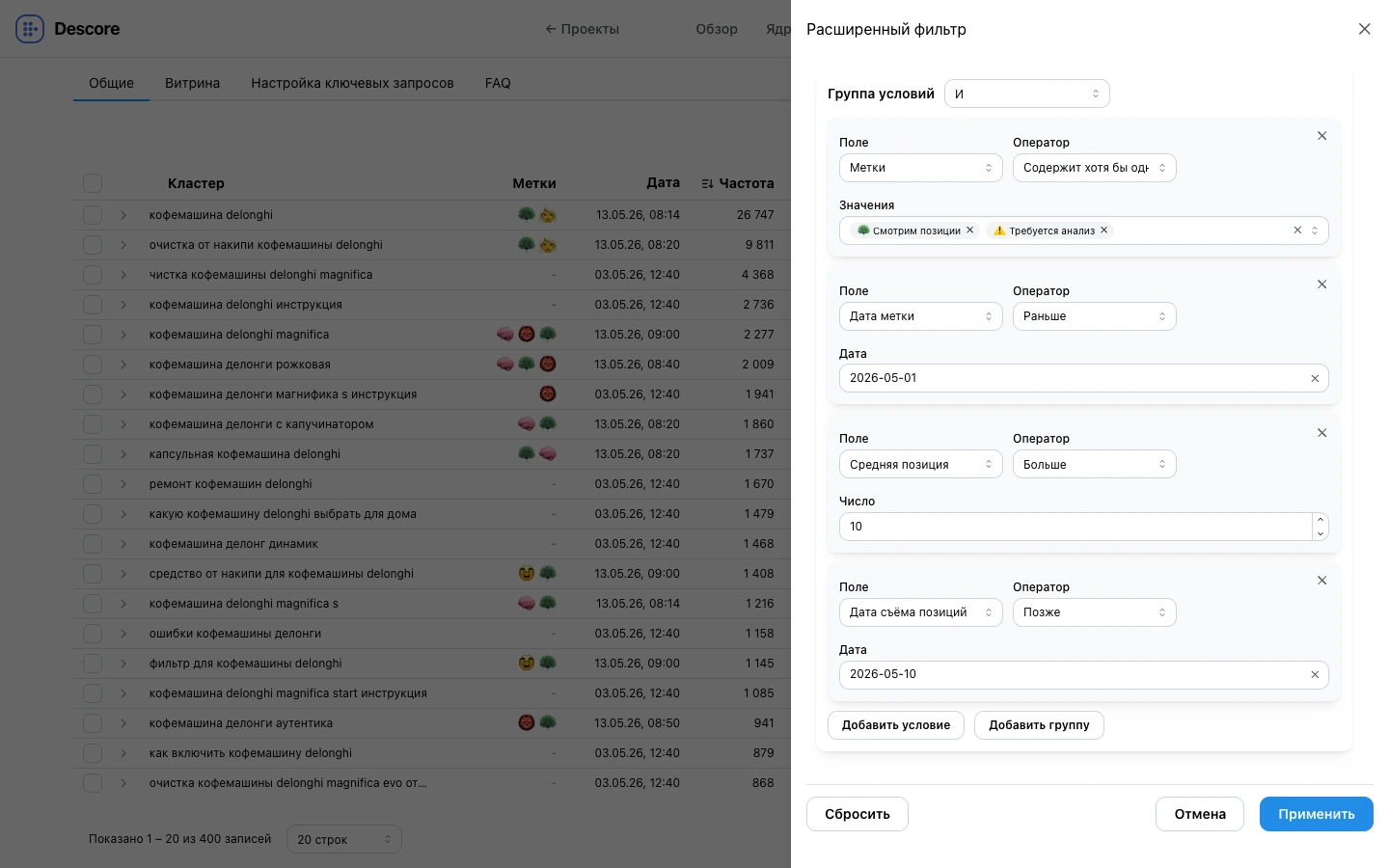The width and height of the screenshot is (1389, 868).
Task: Click the Дата column header
Action: pos(663,182)
